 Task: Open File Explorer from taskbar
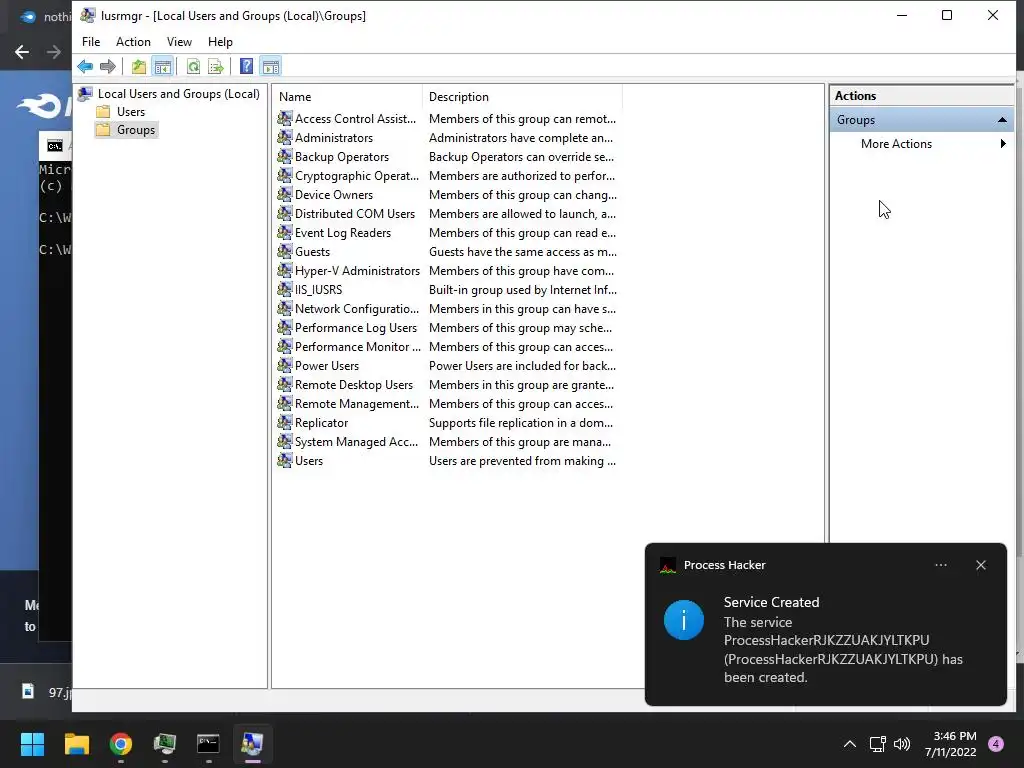[x=76, y=744]
